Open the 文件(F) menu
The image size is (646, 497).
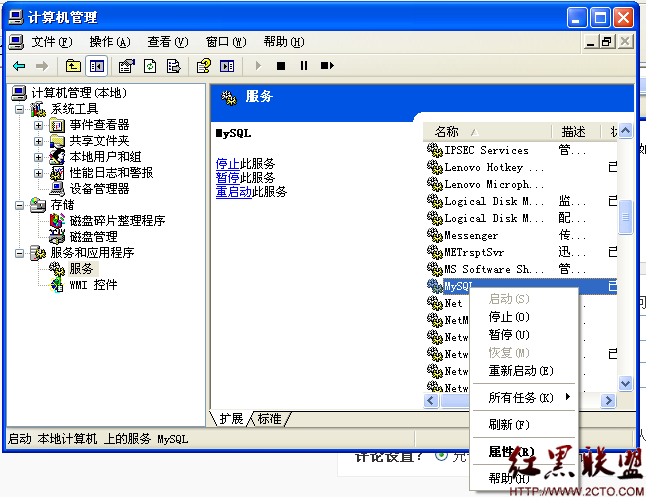(x=51, y=42)
